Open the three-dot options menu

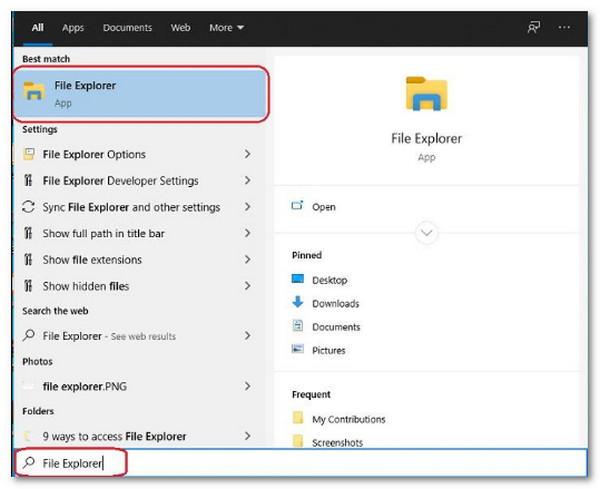(x=564, y=27)
